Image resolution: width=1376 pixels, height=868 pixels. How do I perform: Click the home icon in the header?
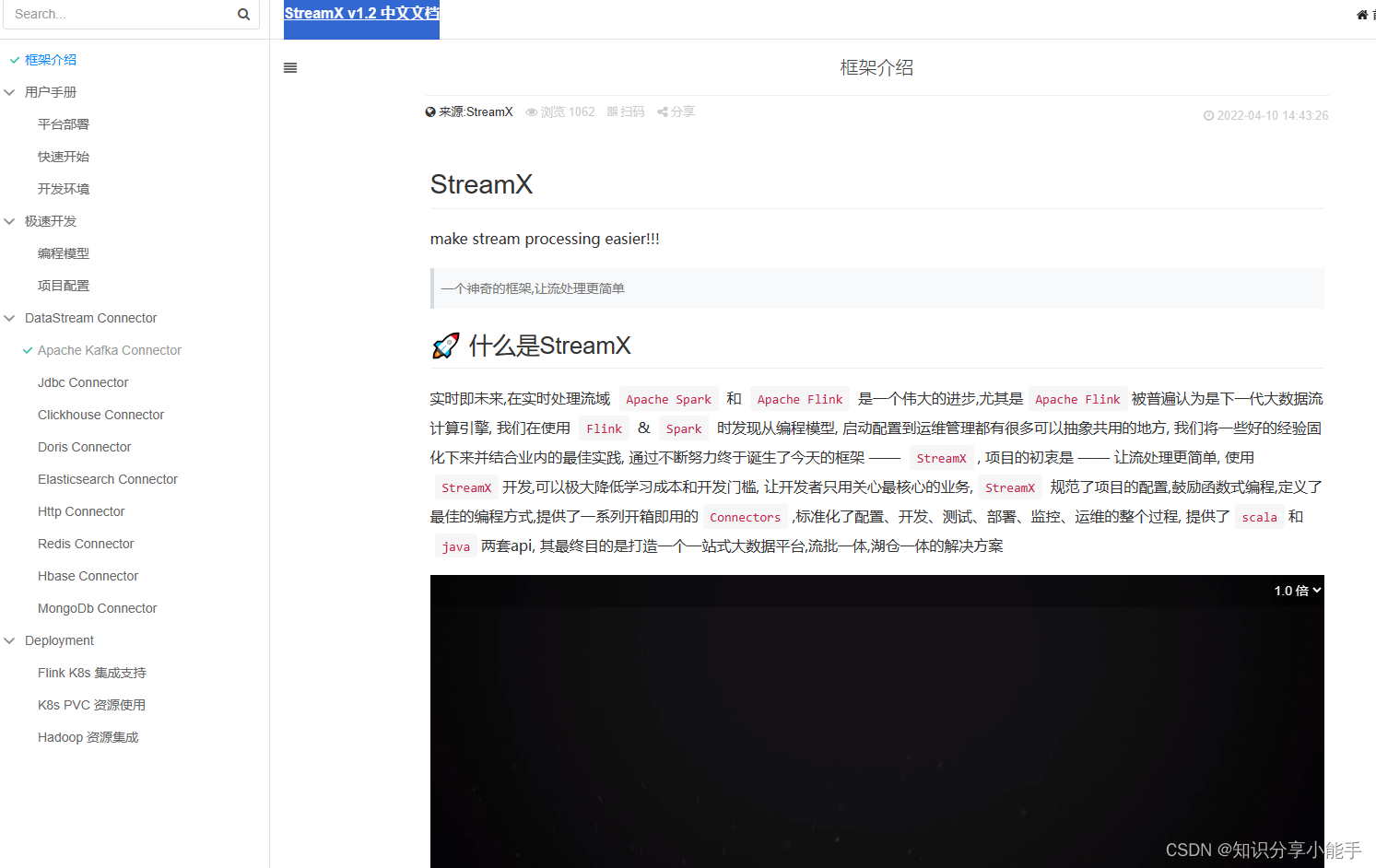pyautogui.click(x=1362, y=15)
